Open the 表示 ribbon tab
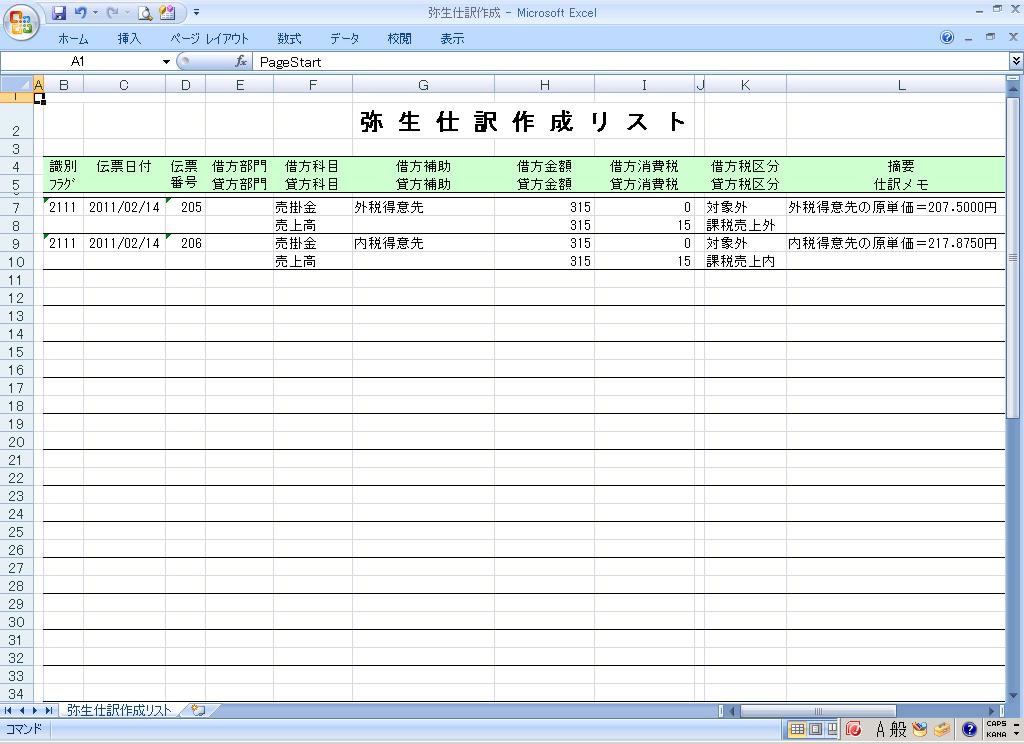This screenshot has width=1024, height=744. 452,39
